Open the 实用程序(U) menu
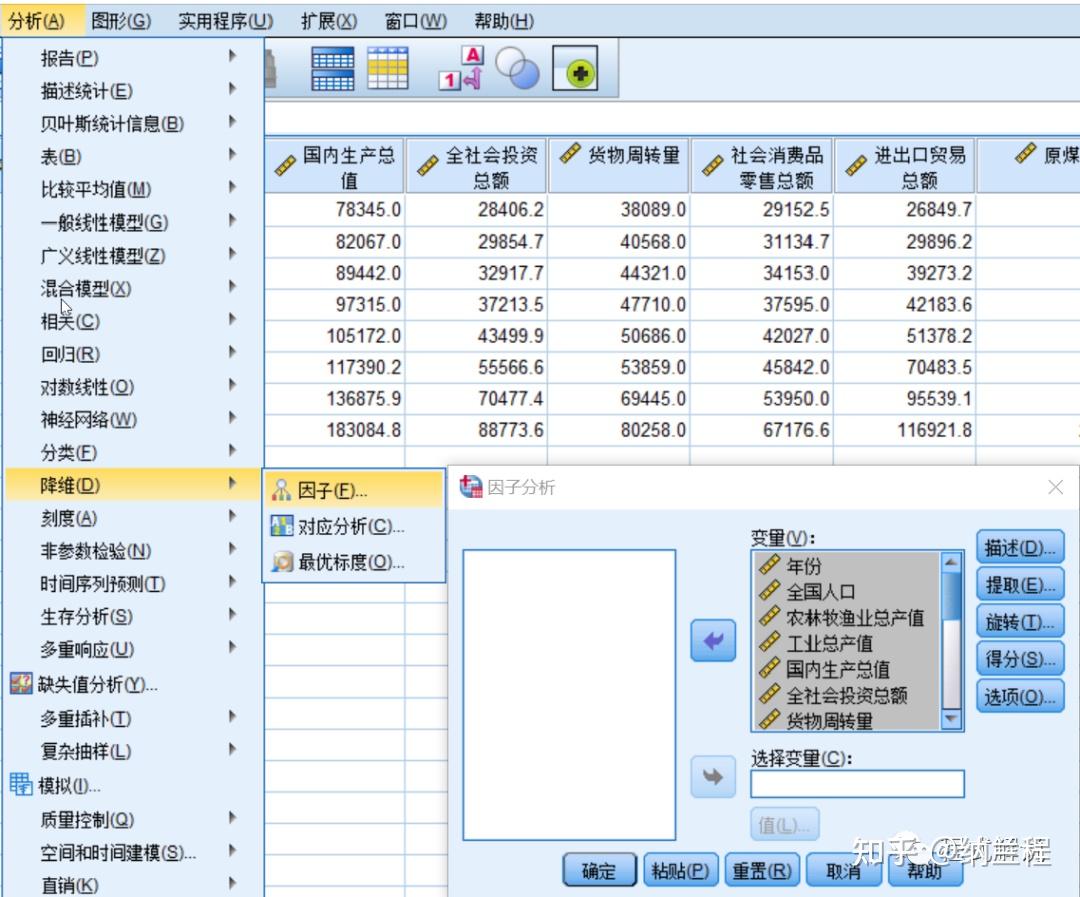The width and height of the screenshot is (1080, 897). pos(225,21)
